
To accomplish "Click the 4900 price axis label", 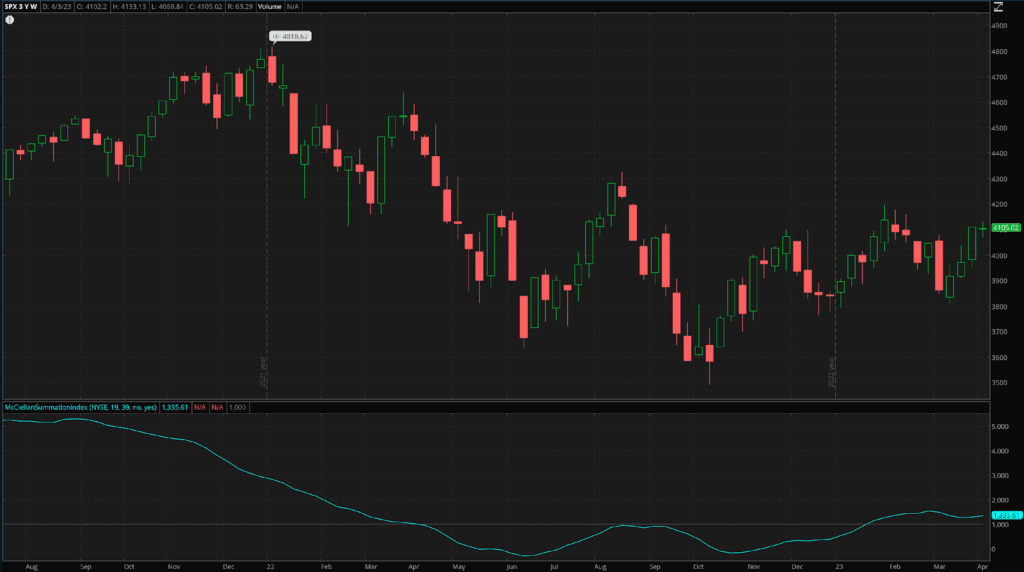I will 999,26.
